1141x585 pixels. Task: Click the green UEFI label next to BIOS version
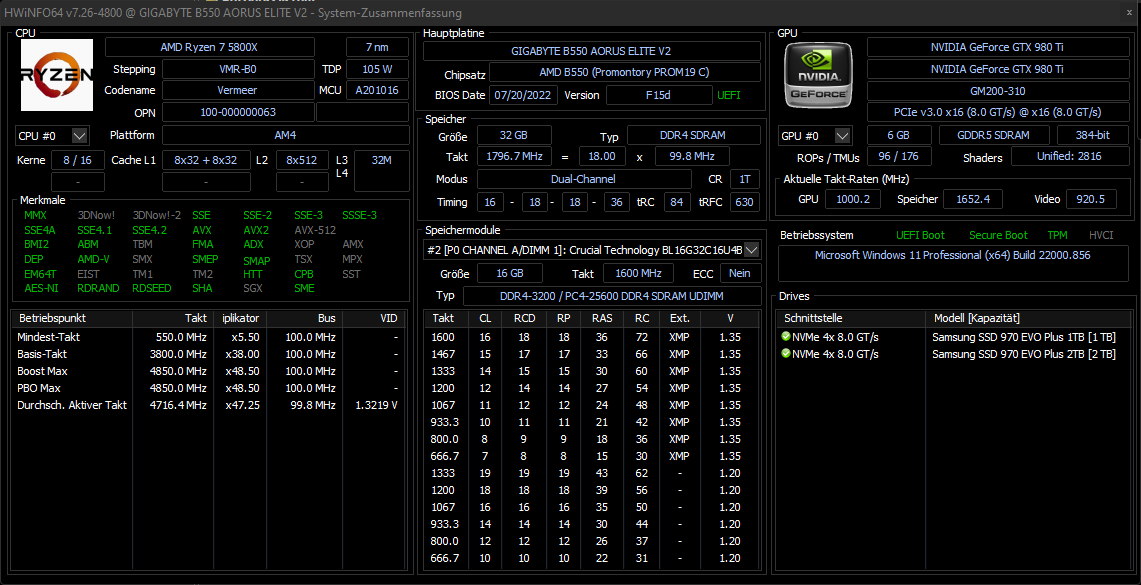click(x=729, y=95)
